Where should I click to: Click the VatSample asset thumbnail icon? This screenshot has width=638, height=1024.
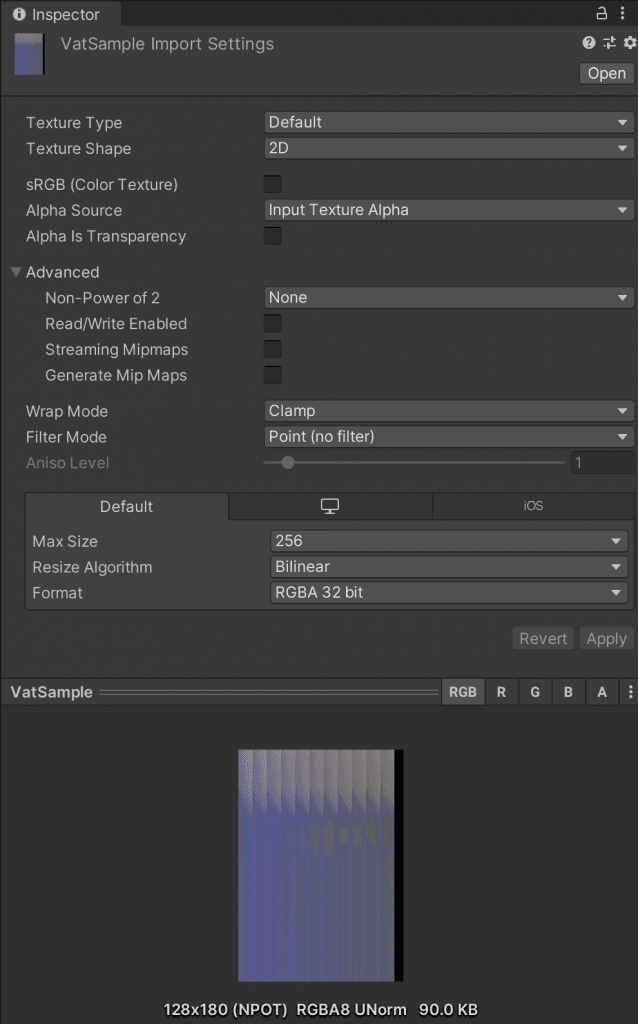click(x=29, y=54)
